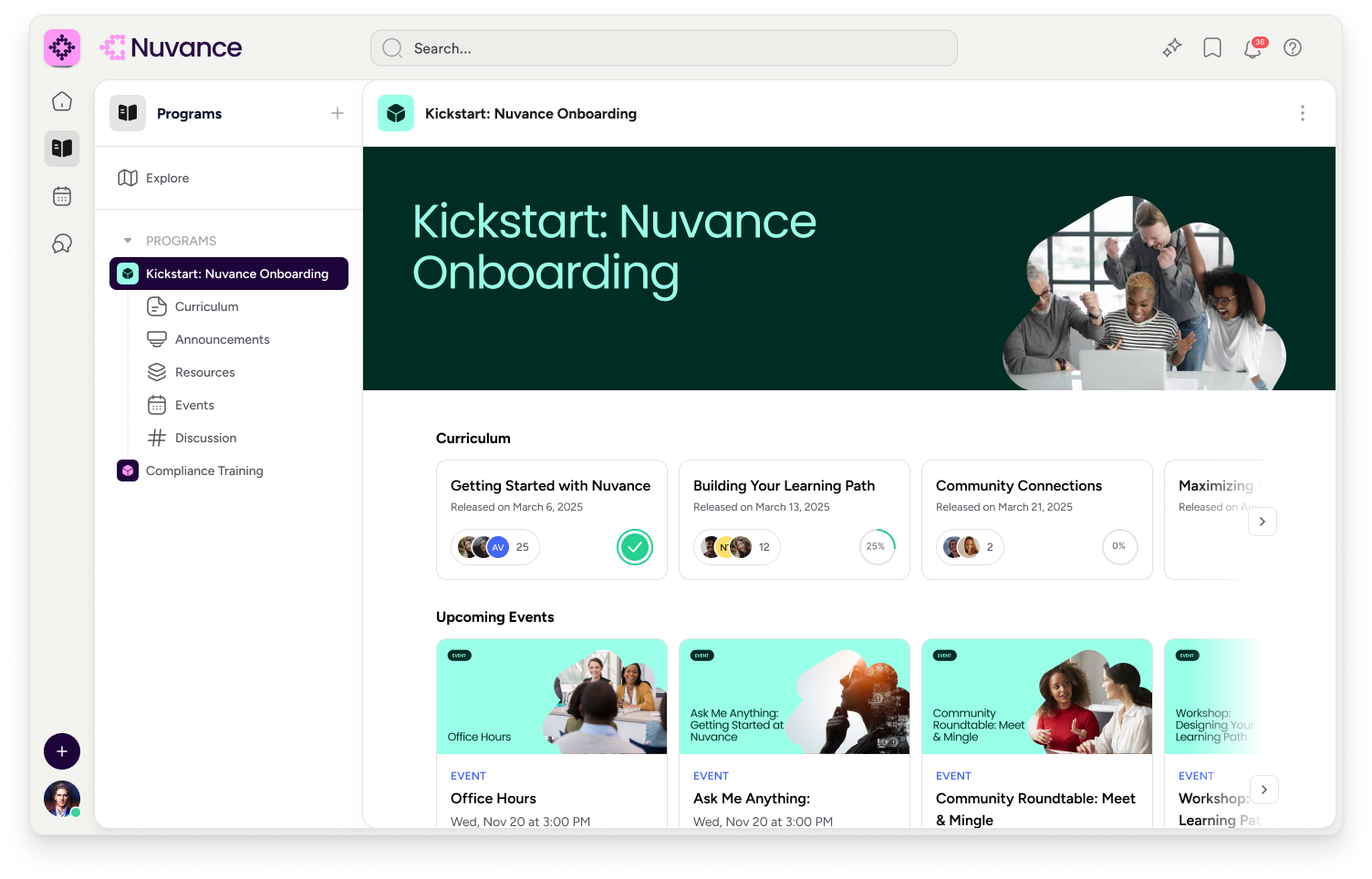Click the 25% progress circle on Building Your Learning Path
This screenshot has height=879, width=1372.
click(x=877, y=546)
